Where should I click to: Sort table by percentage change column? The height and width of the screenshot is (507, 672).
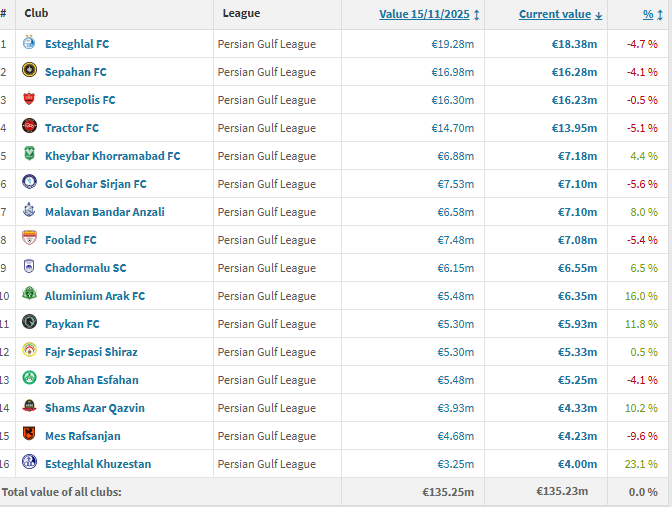pos(648,14)
